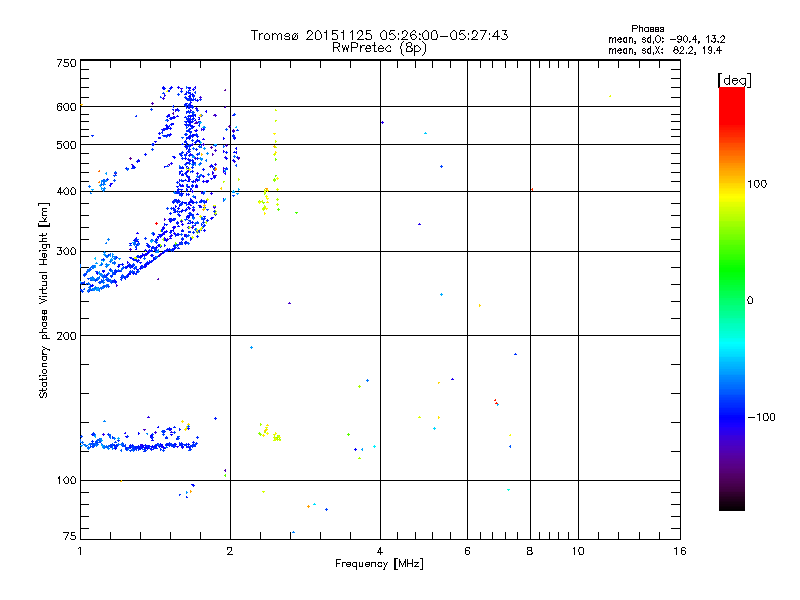The image size is (800, 600).
Task: Click the red data points near 7 MHz
Action: (495, 402)
